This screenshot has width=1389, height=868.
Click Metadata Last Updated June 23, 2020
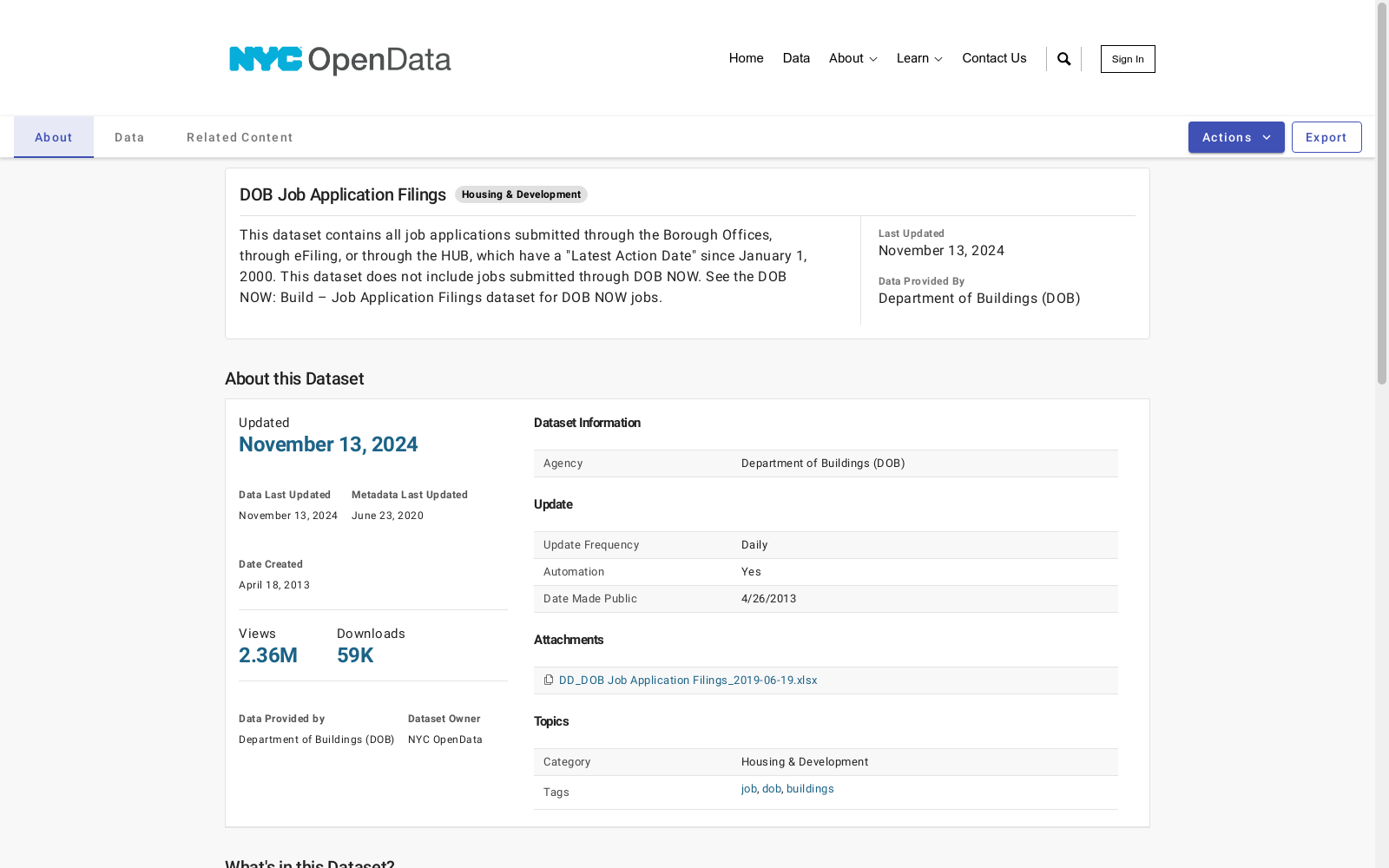[x=387, y=516]
